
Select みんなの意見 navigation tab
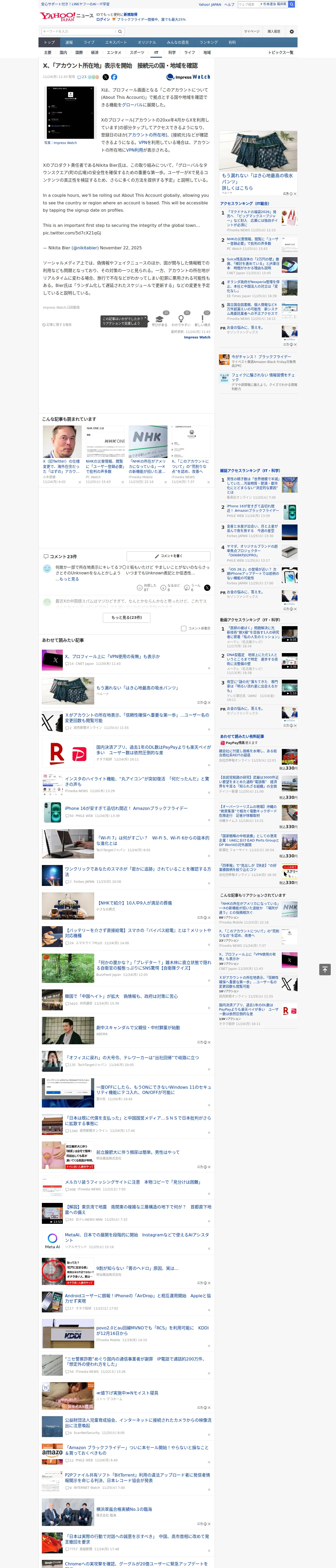178,42
